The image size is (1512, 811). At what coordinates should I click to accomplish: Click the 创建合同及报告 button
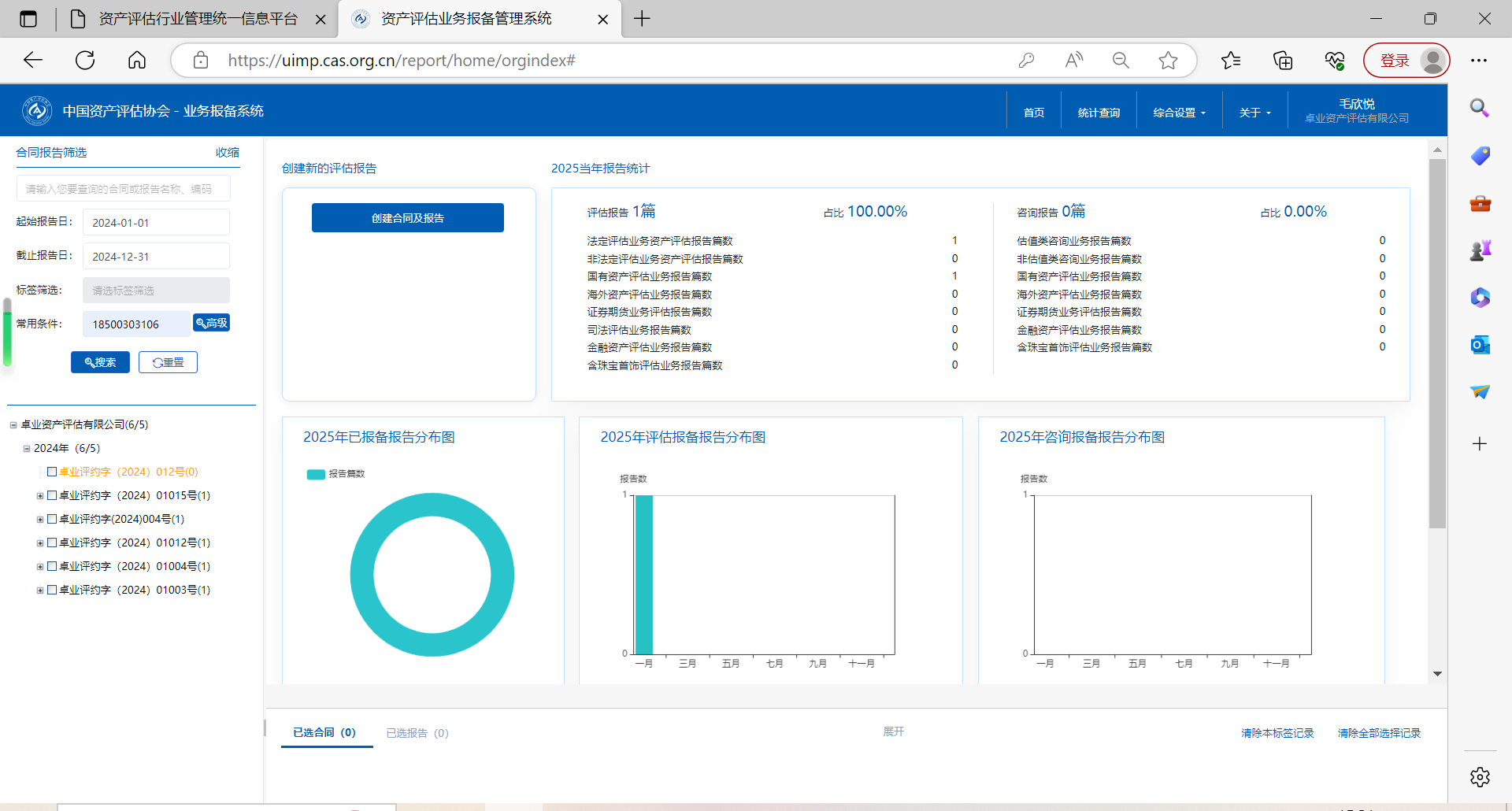pyautogui.click(x=407, y=218)
